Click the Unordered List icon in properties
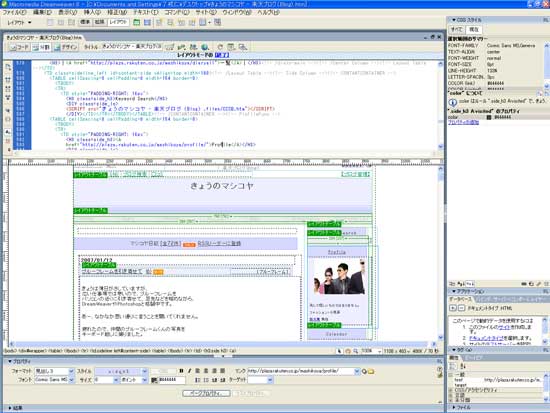This screenshot has height=413, width=550. pyautogui.click(x=198, y=380)
